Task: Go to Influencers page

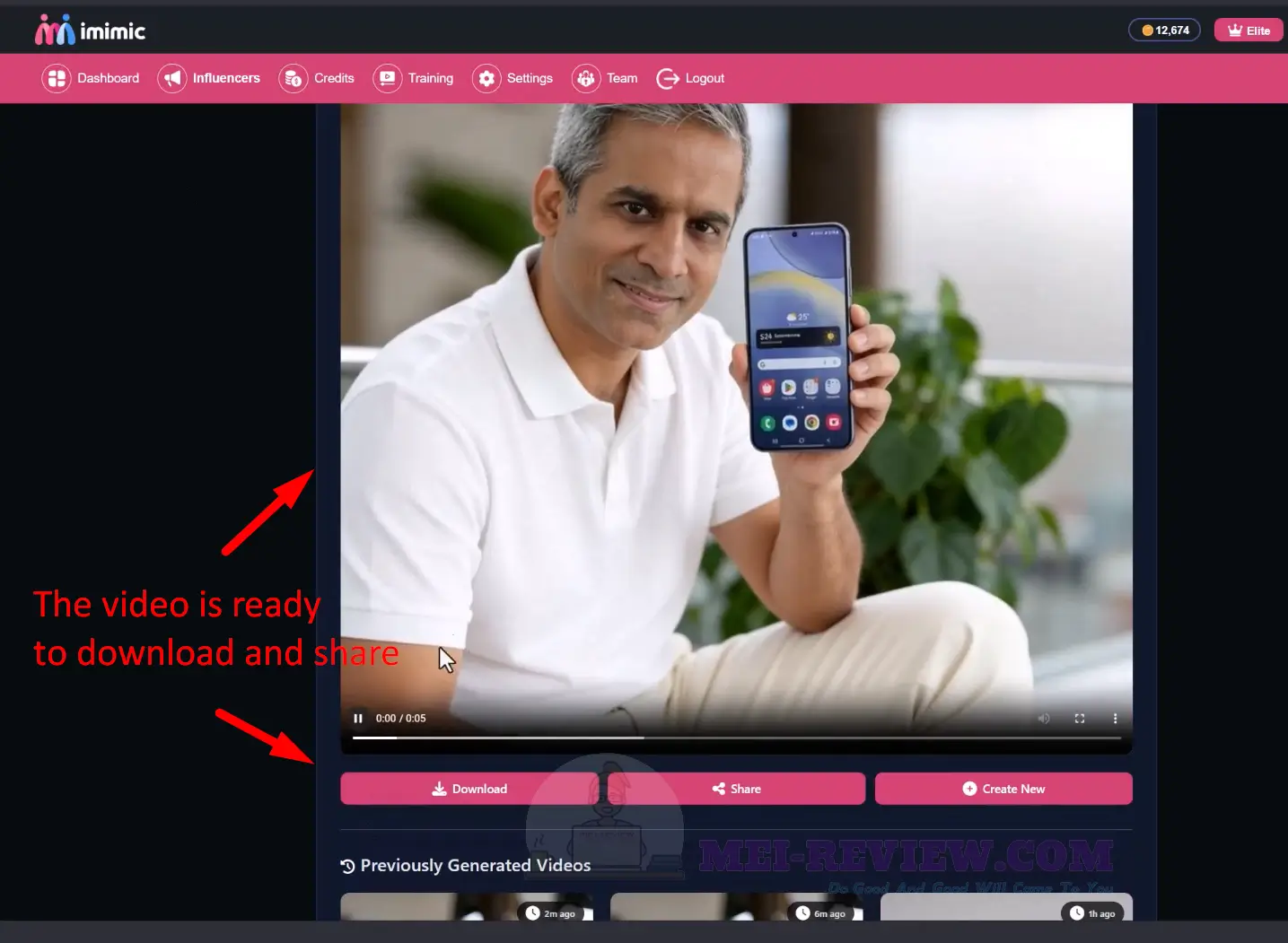Action: 209,78
